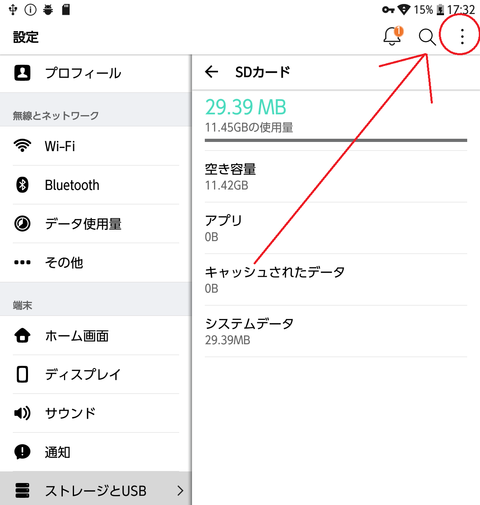Tap the Wi-Fi signal icon
Screen dimensions: 480x505
22,146
